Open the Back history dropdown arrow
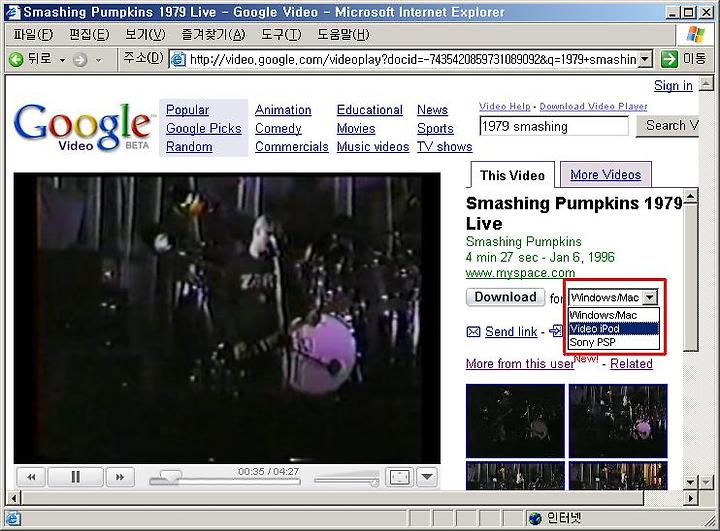The height and width of the screenshot is (531, 720). [x=62, y=60]
